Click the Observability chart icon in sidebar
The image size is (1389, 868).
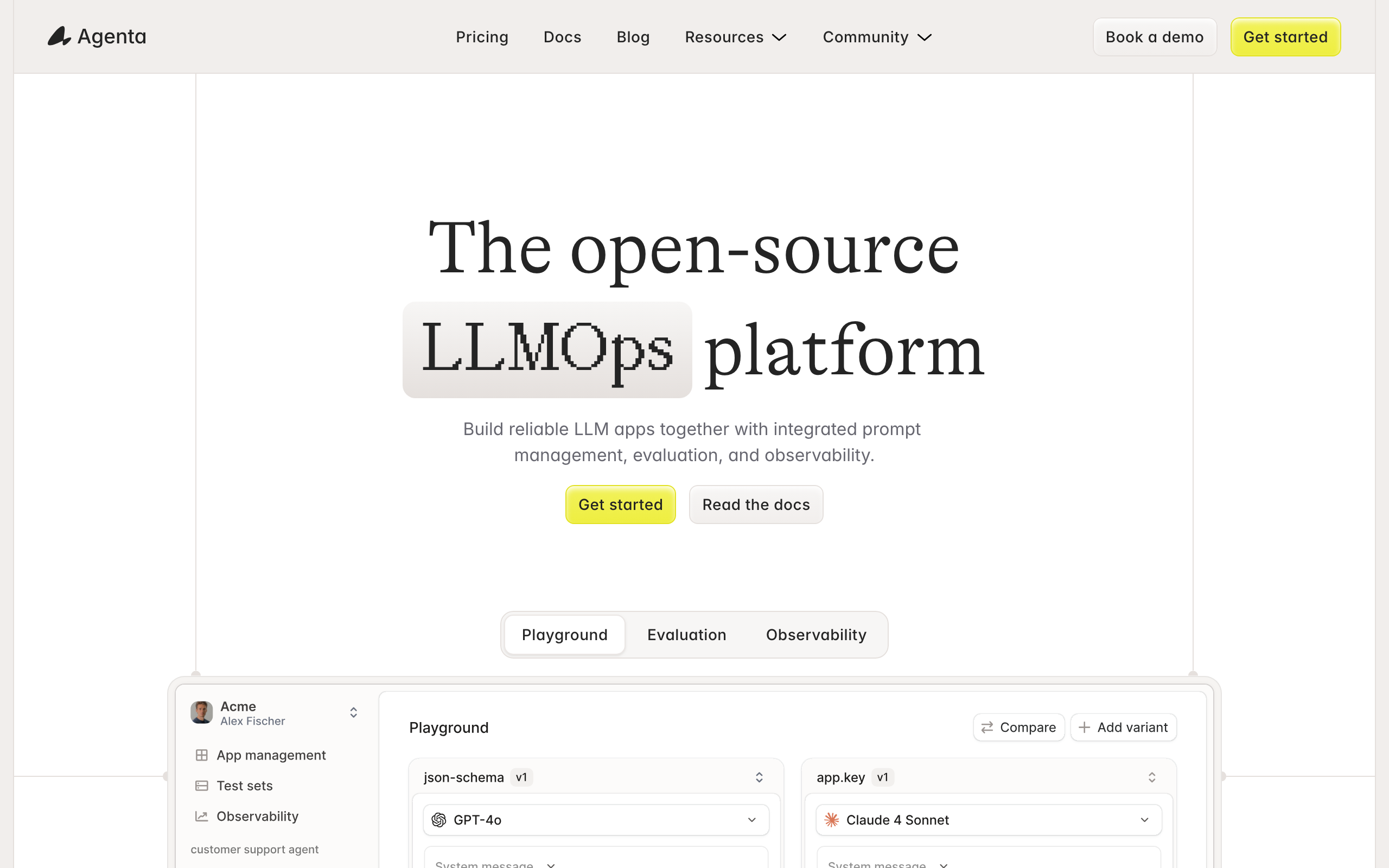[201, 816]
